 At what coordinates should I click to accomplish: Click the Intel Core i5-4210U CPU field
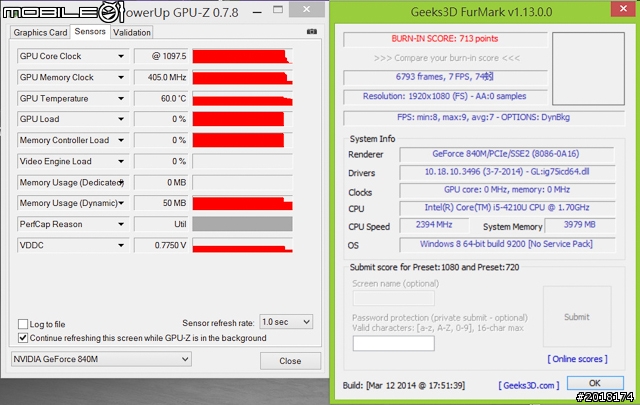point(507,208)
